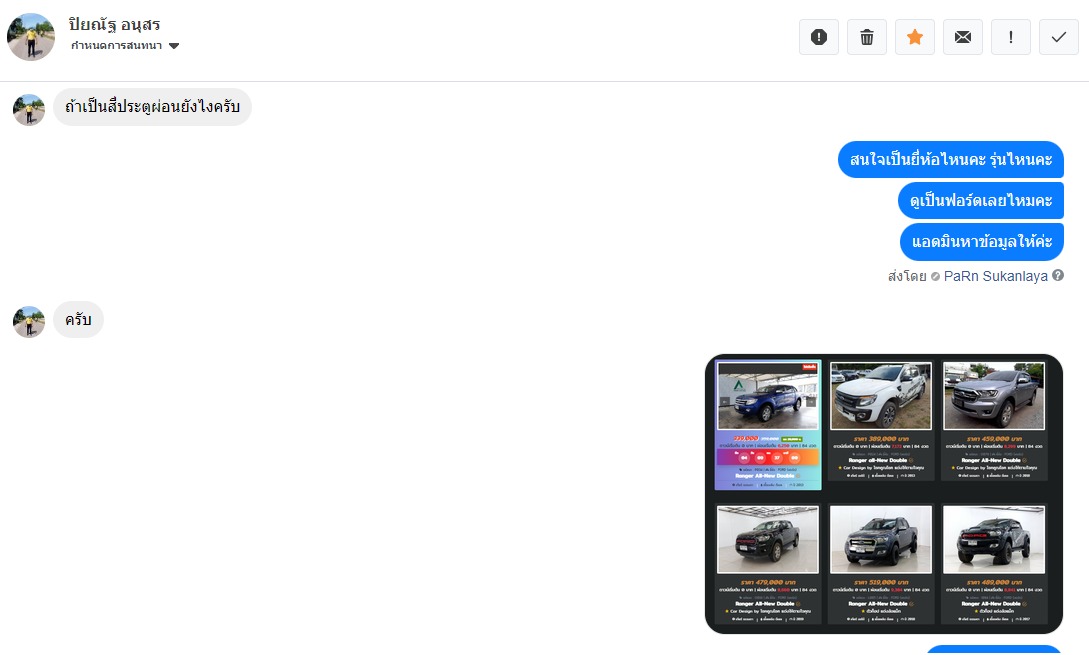Open ปิยณัฐ อนุสร profile name in header
Screen dimensions: 1089x655
115,24
